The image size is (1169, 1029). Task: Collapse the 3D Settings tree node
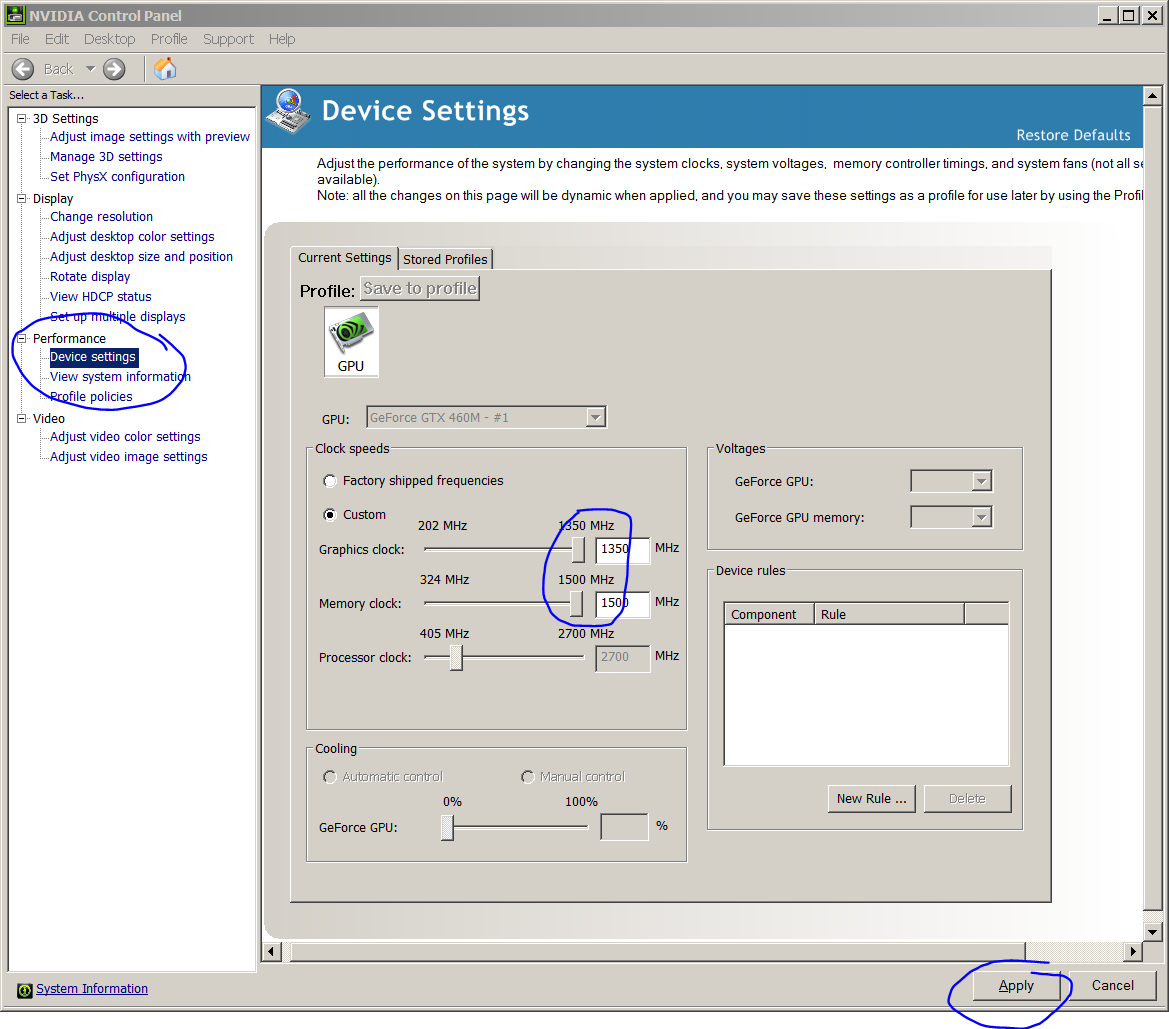pyautogui.click(x=22, y=119)
